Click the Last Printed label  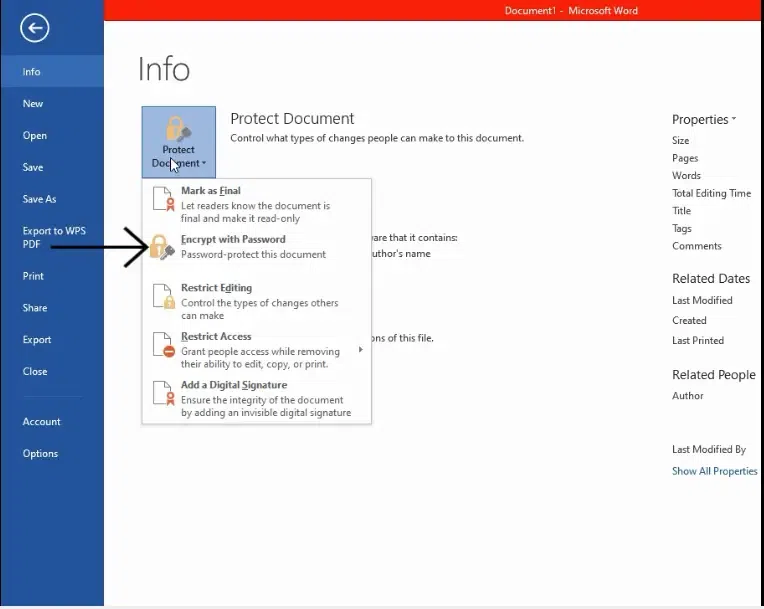click(698, 341)
